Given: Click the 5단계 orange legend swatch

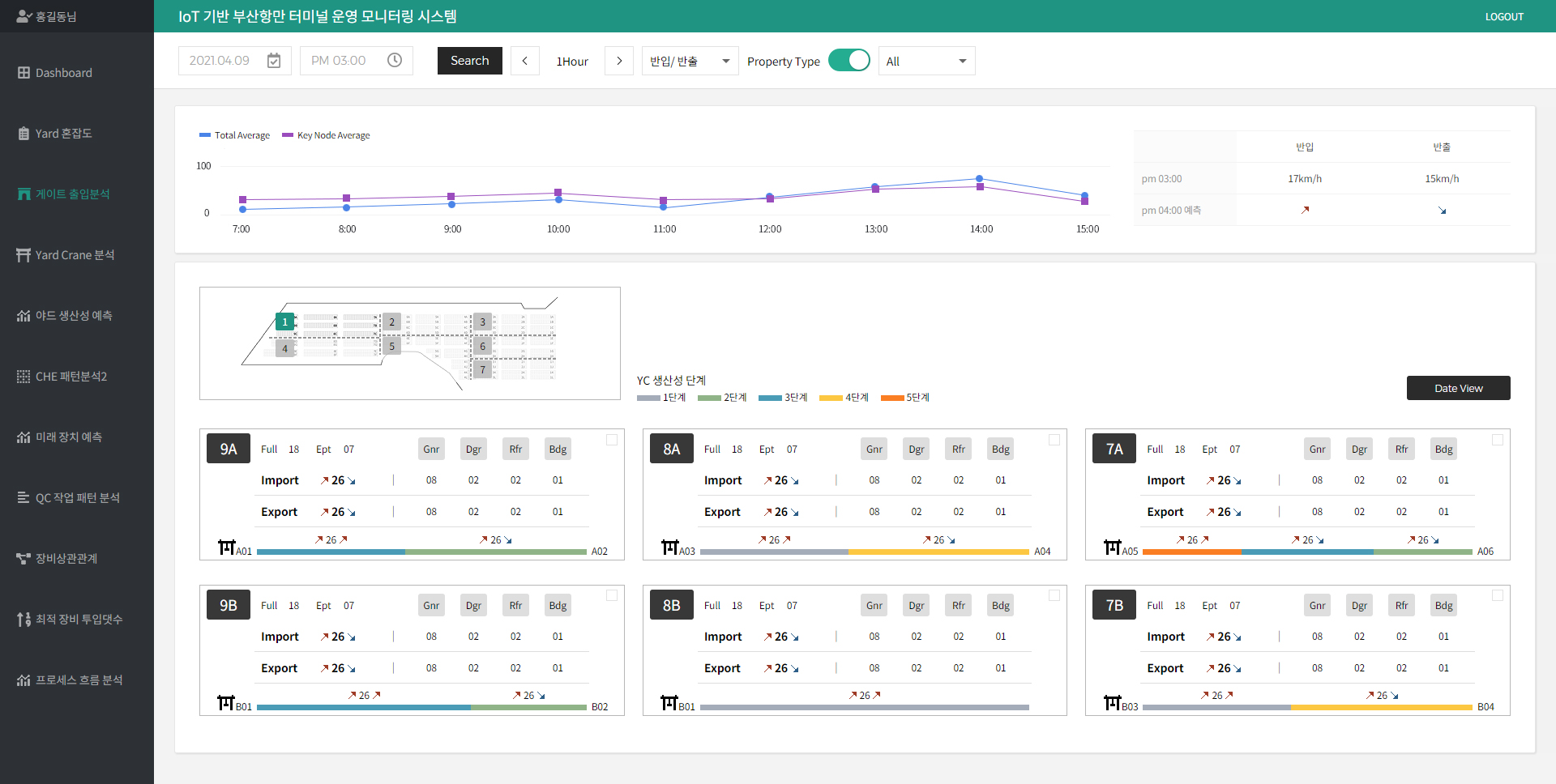Looking at the screenshot, I should (891, 398).
